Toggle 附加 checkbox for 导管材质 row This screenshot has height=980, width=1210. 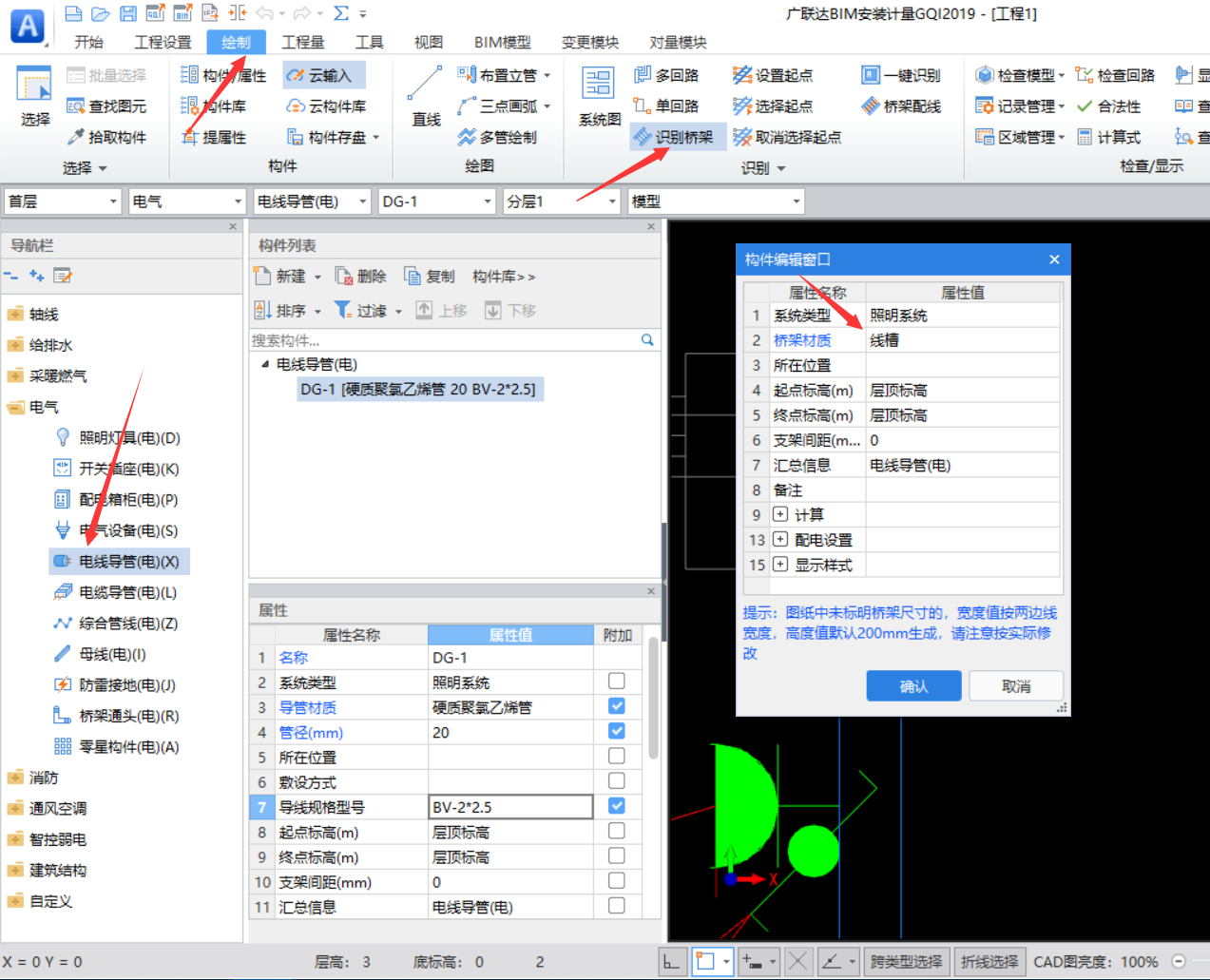coord(617,706)
